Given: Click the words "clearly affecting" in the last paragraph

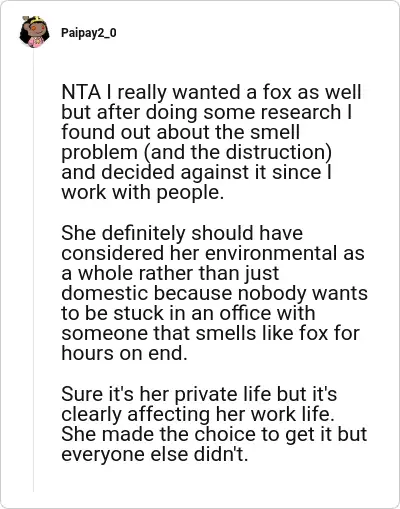Looking at the screenshot, I should click(136, 414).
